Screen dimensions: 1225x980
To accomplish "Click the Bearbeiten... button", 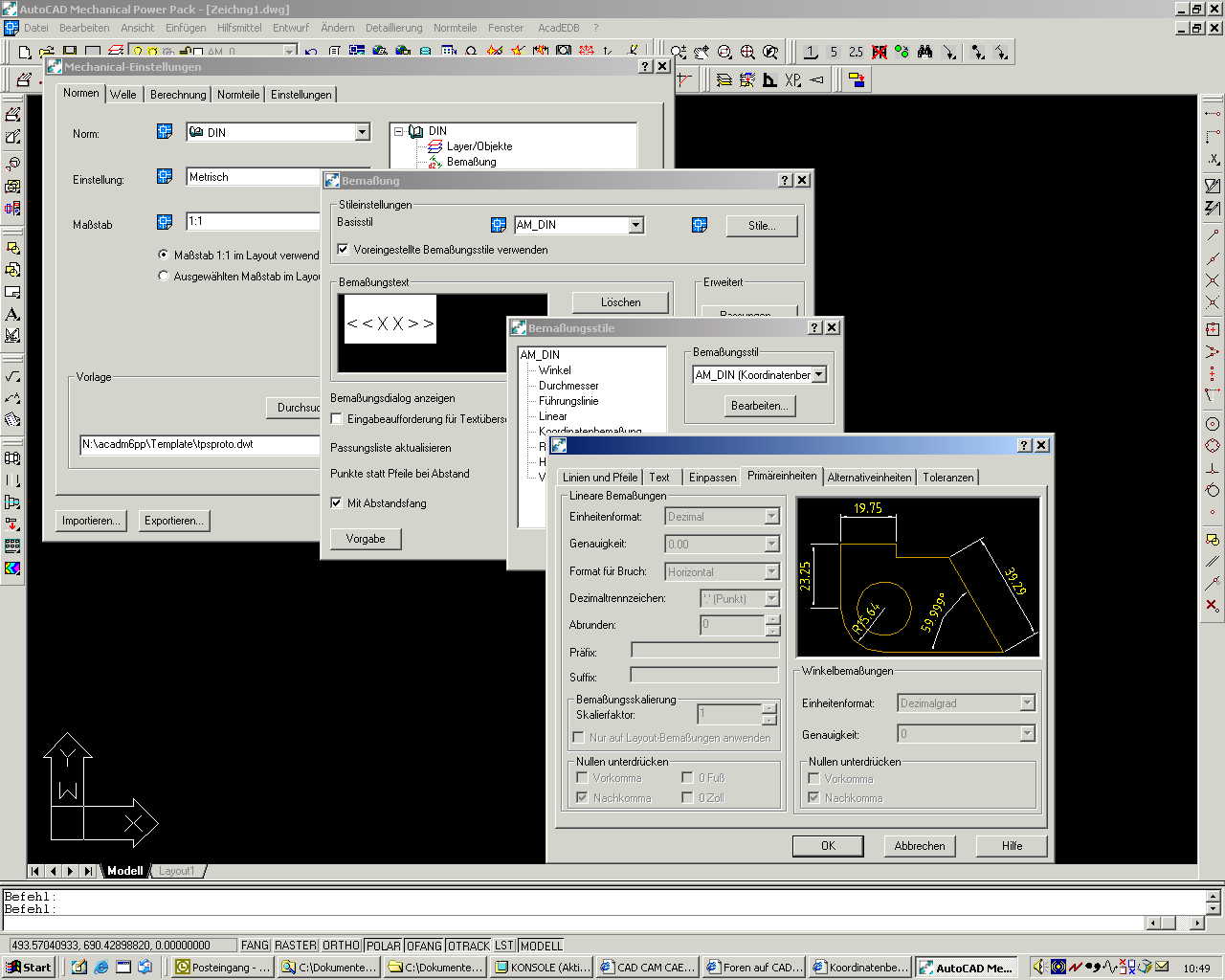I will click(759, 406).
